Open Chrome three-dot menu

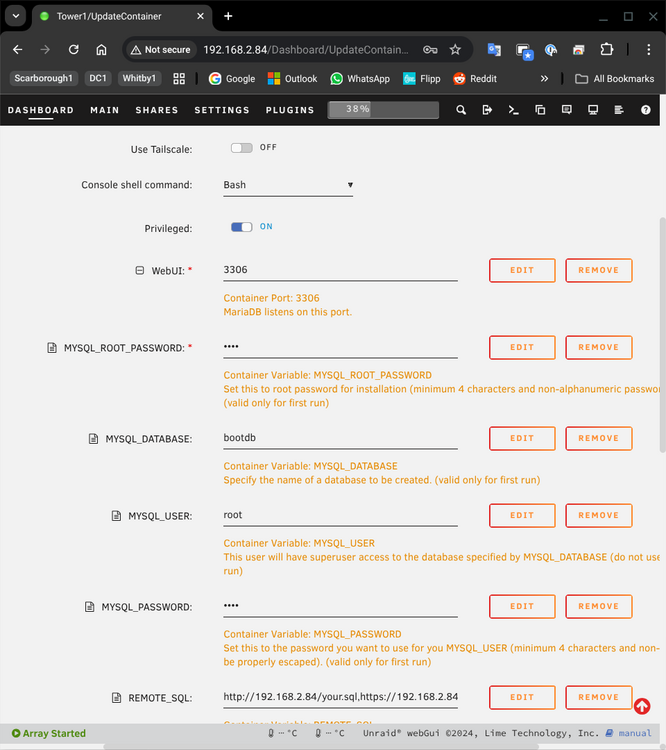click(x=648, y=49)
